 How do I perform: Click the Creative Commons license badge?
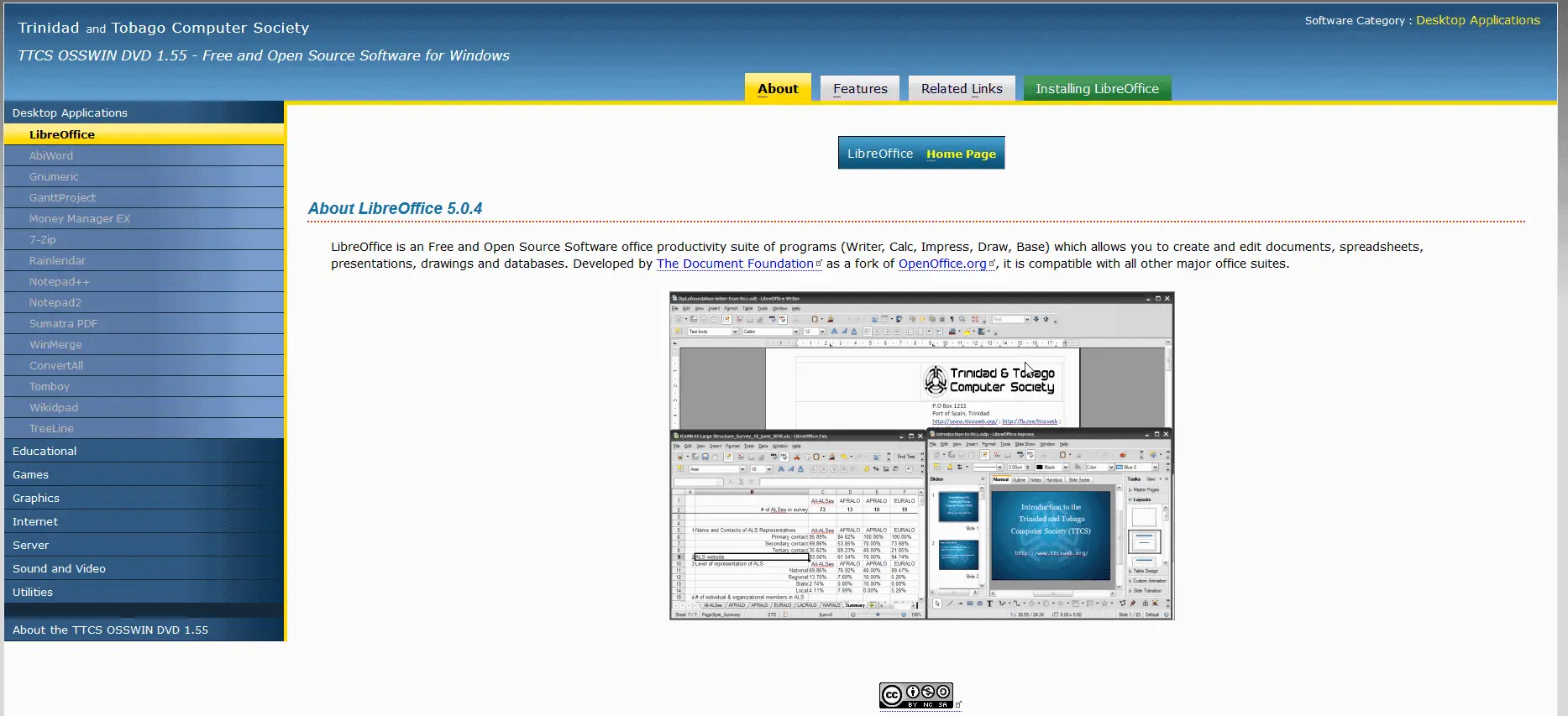click(x=915, y=696)
